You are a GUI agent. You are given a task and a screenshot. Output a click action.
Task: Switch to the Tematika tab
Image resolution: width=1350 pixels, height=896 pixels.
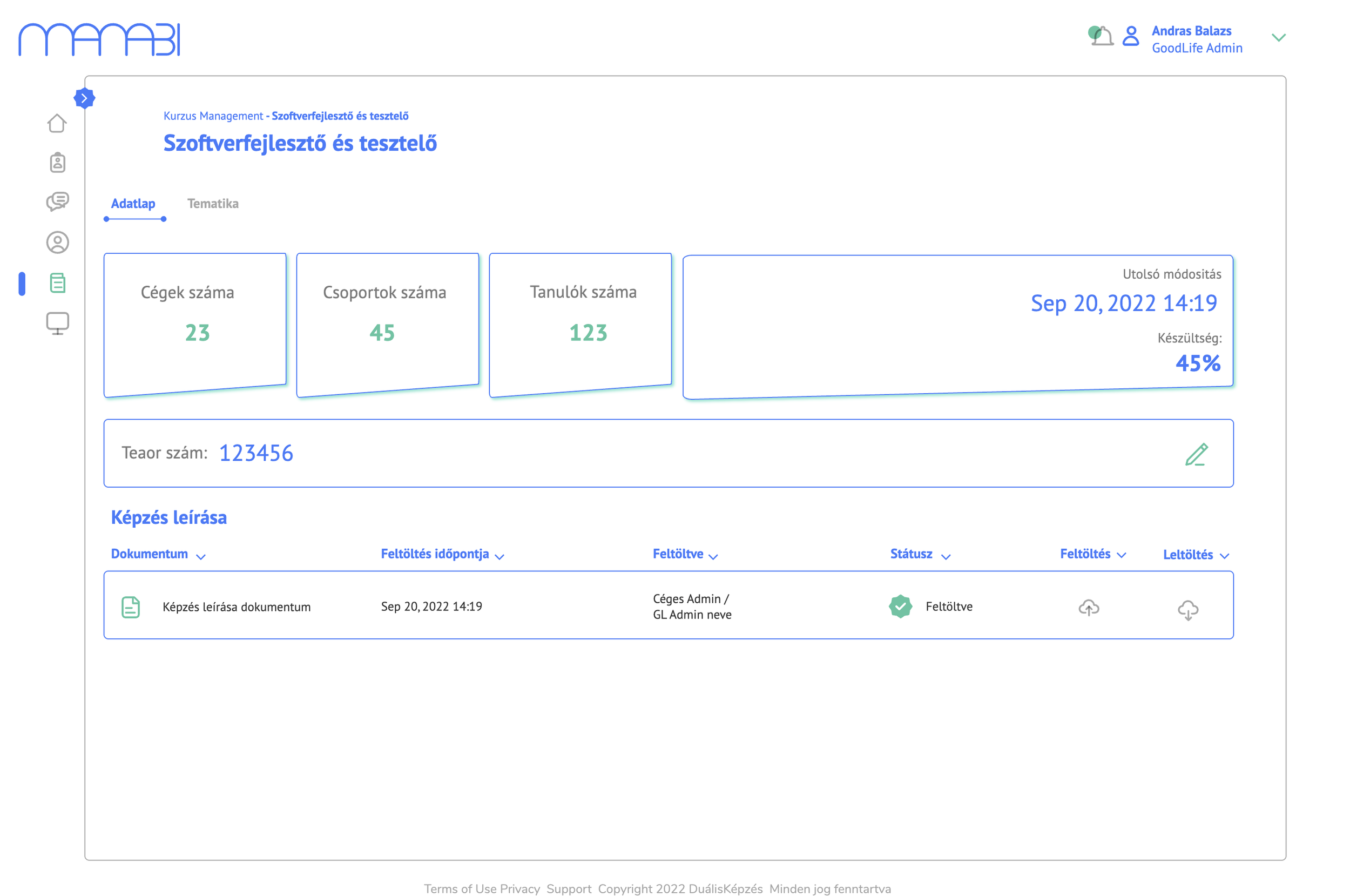213,204
